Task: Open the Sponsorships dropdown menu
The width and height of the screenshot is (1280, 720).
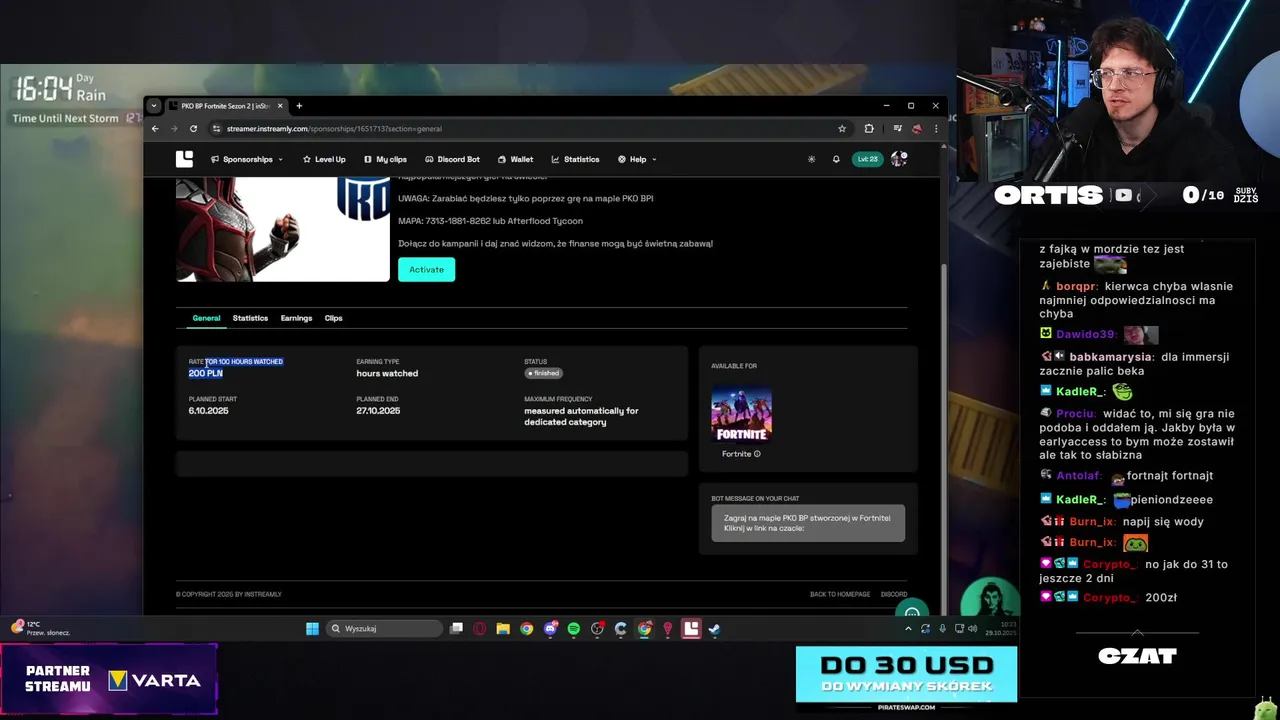Action: tap(247, 159)
